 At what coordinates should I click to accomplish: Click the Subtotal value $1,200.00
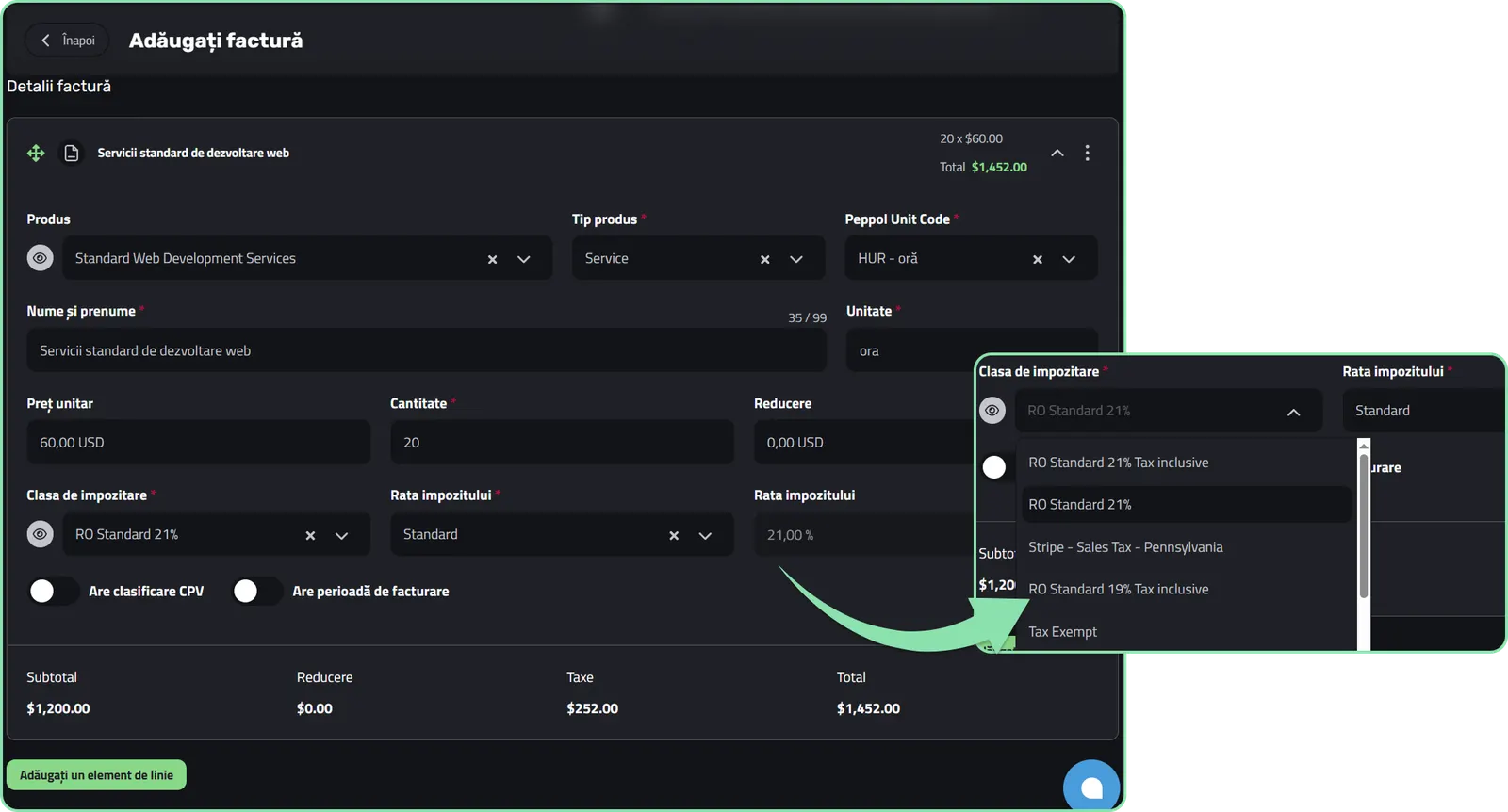click(58, 708)
